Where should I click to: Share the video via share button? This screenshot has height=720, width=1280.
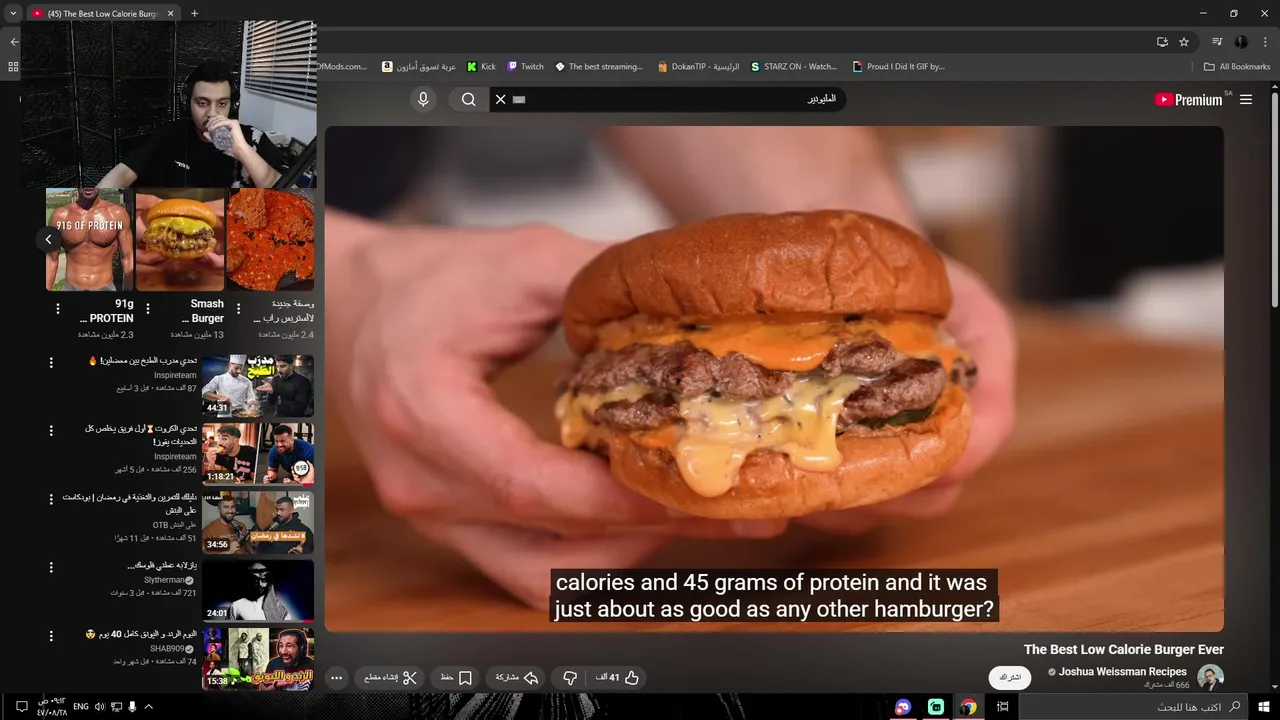517,677
